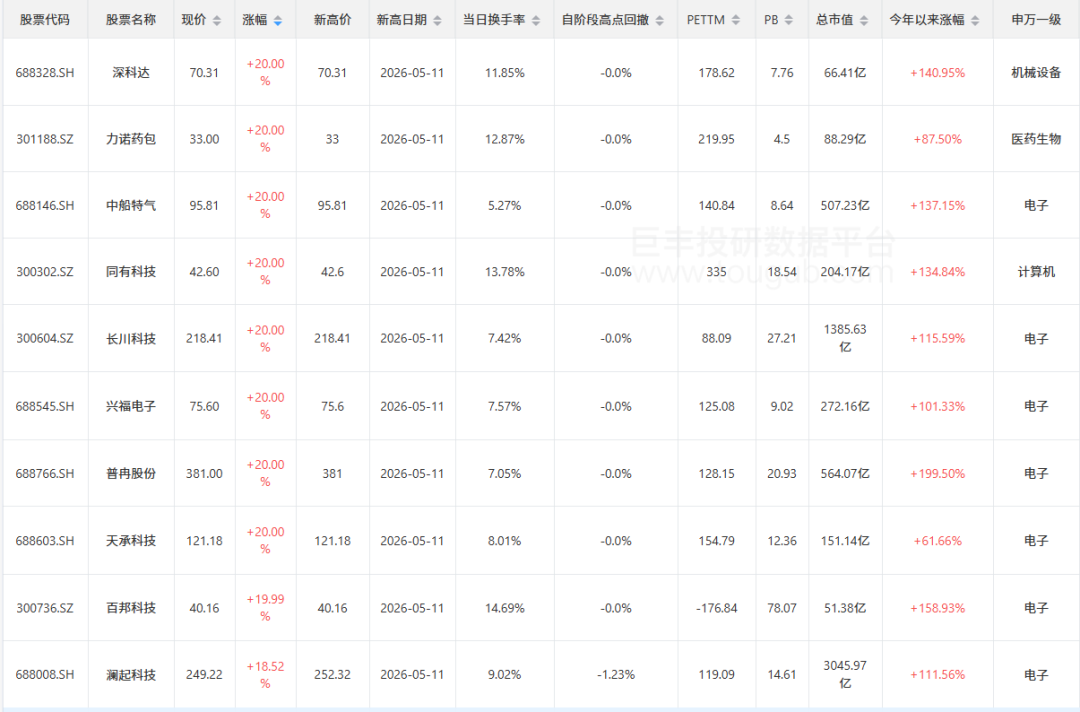Open stock code 688328.SH
The image size is (1080, 712).
(45, 72)
